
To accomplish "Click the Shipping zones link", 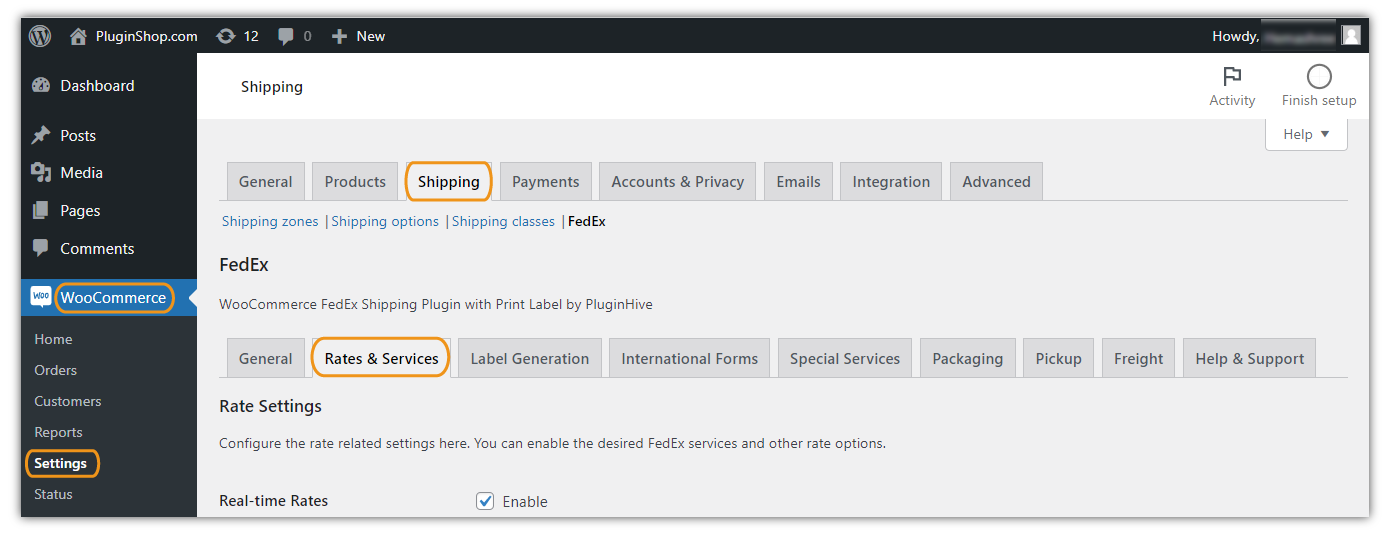I will (270, 221).
